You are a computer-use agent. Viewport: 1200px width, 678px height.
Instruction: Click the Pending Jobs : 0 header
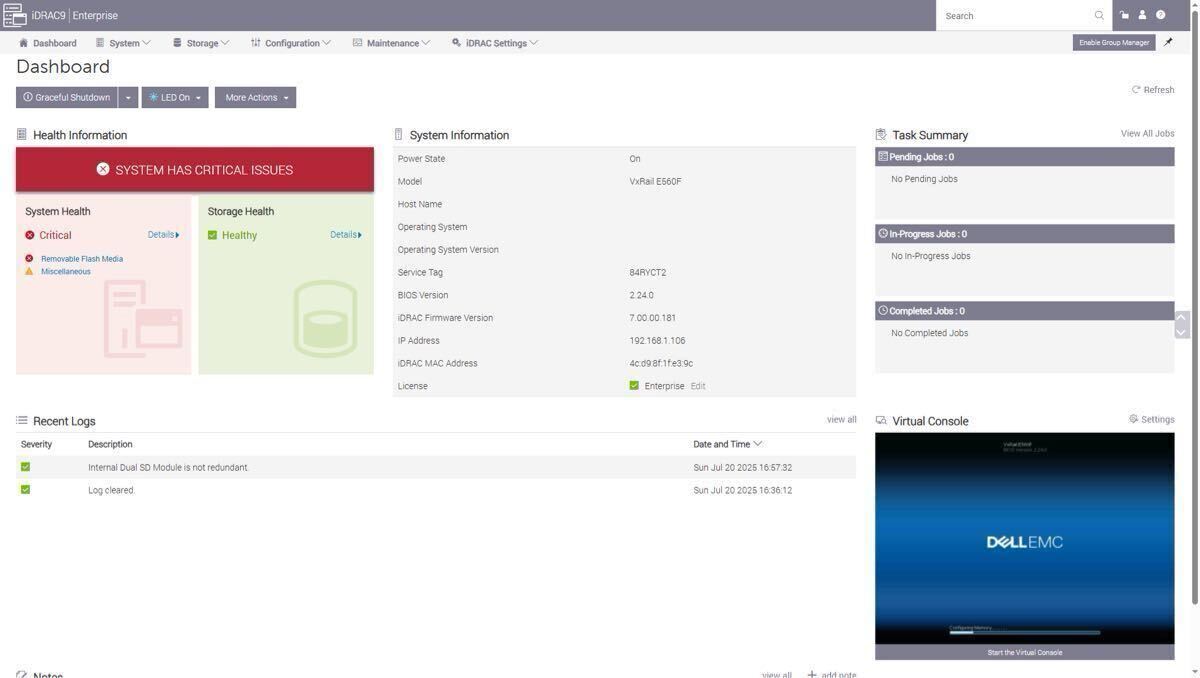[x=1025, y=157]
